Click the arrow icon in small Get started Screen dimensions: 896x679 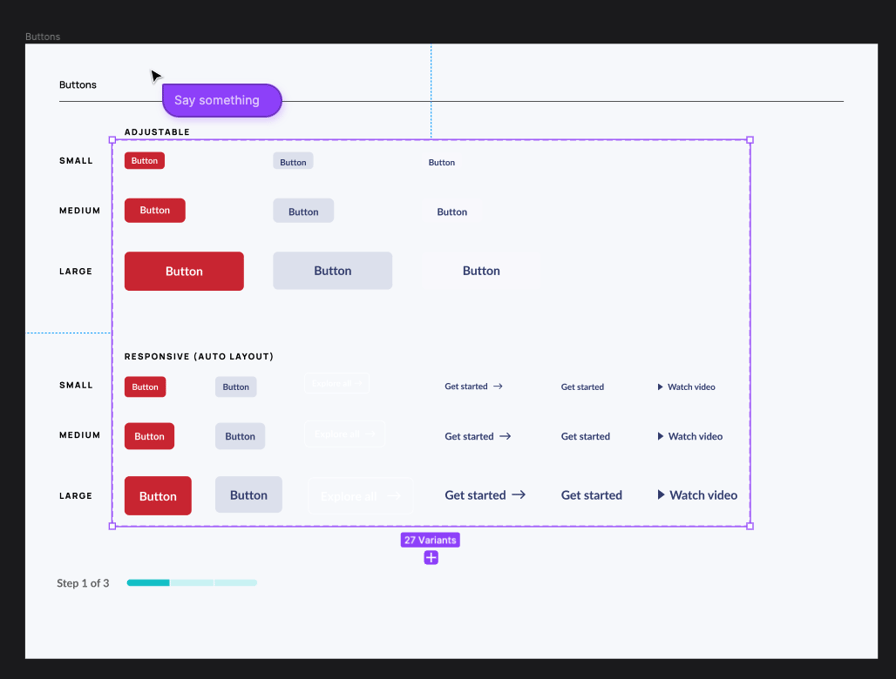(496, 386)
